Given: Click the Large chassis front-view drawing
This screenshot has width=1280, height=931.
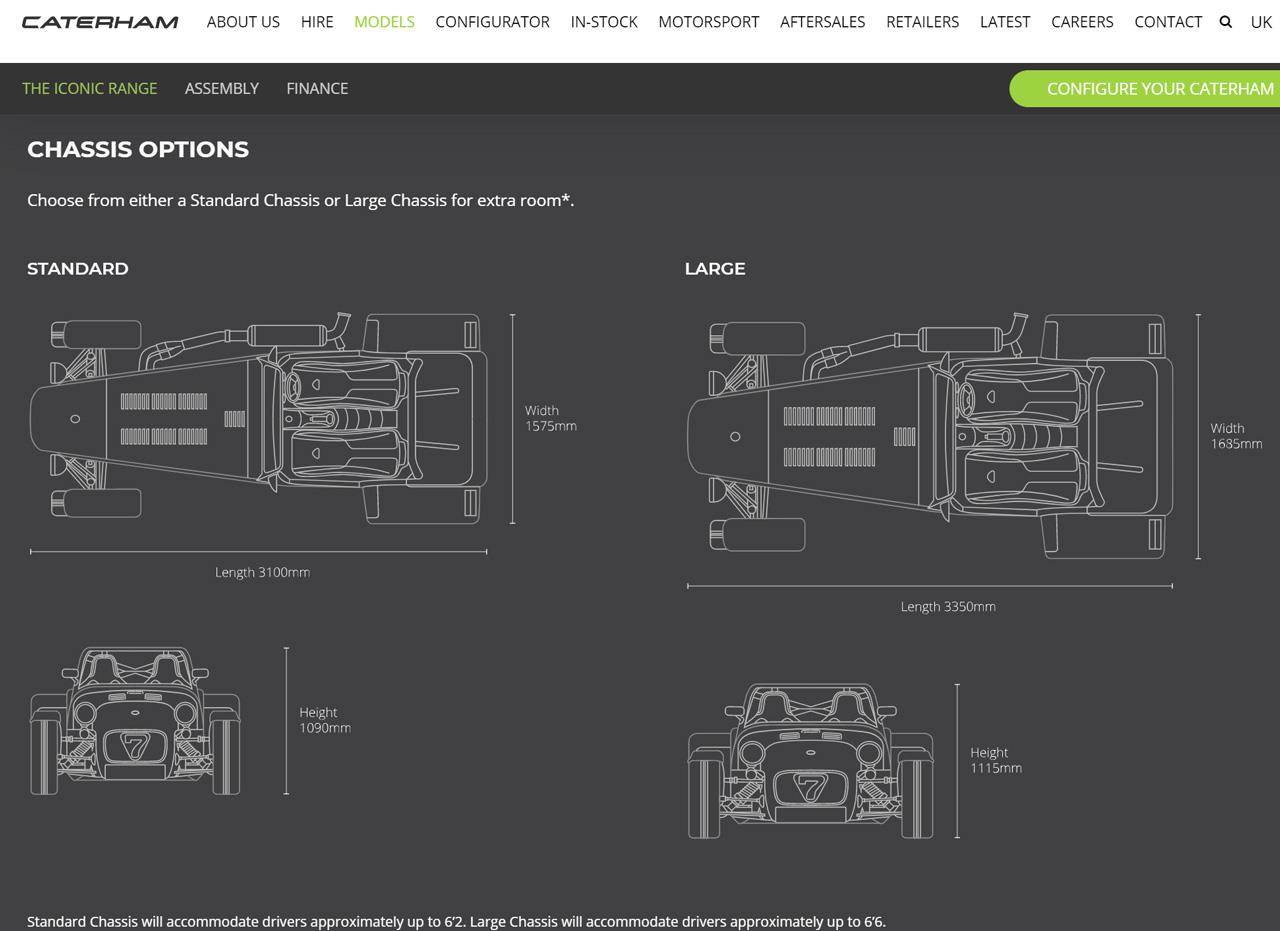Looking at the screenshot, I should pyautogui.click(x=810, y=761).
